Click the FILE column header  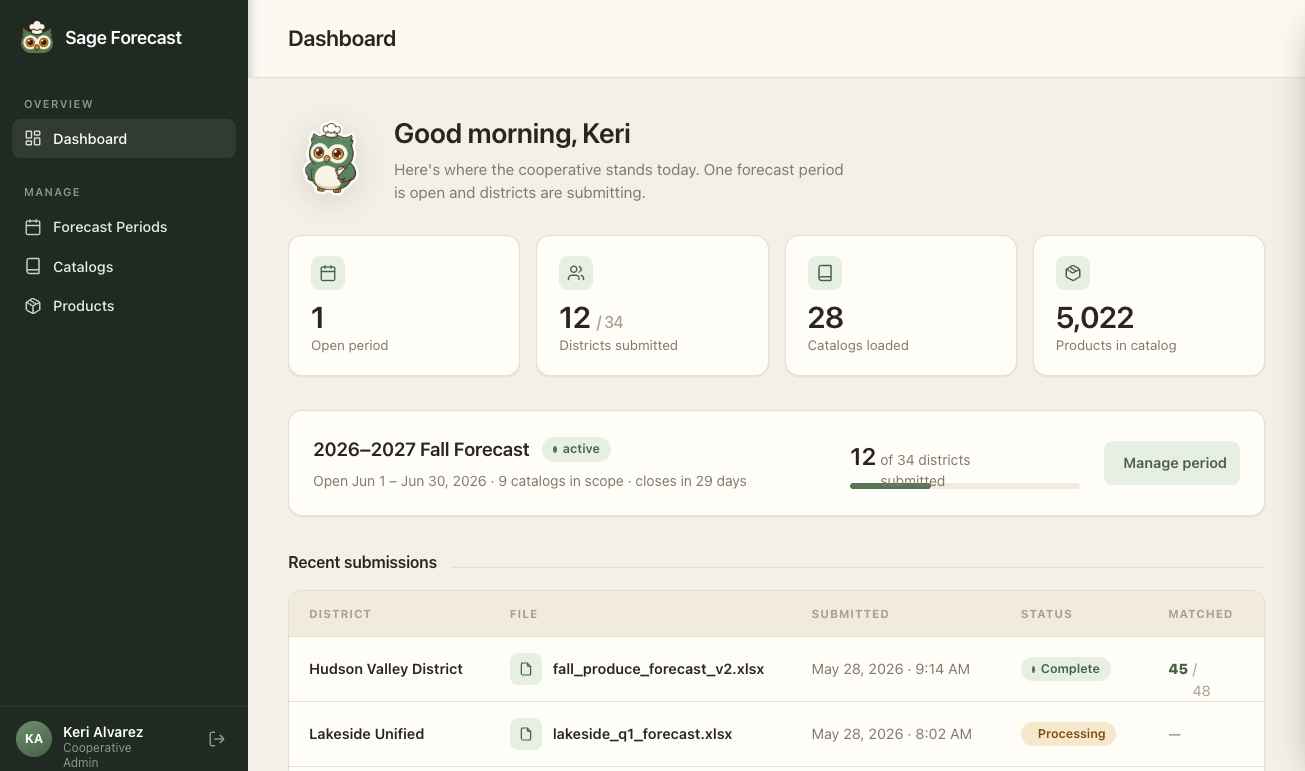pyautogui.click(x=523, y=614)
